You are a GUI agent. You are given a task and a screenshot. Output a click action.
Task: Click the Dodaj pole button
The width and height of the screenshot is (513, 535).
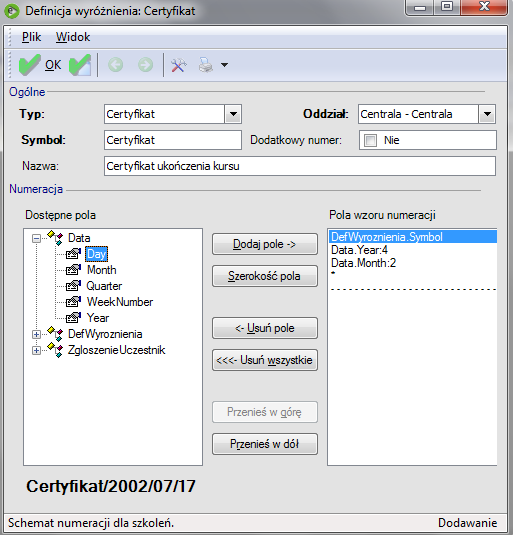[265, 244]
